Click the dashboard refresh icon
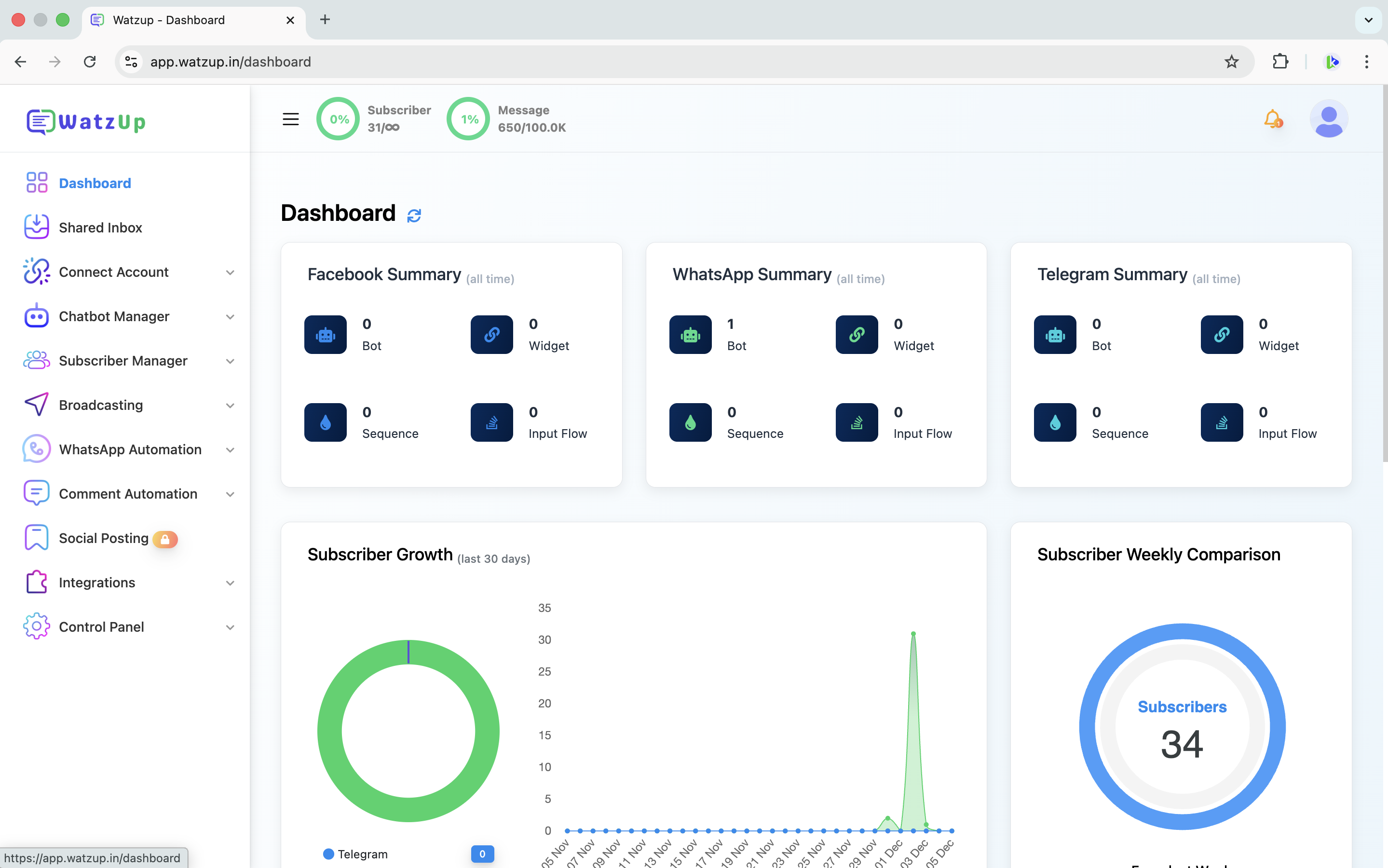The width and height of the screenshot is (1388, 868). pyautogui.click(x=414, y=215)
